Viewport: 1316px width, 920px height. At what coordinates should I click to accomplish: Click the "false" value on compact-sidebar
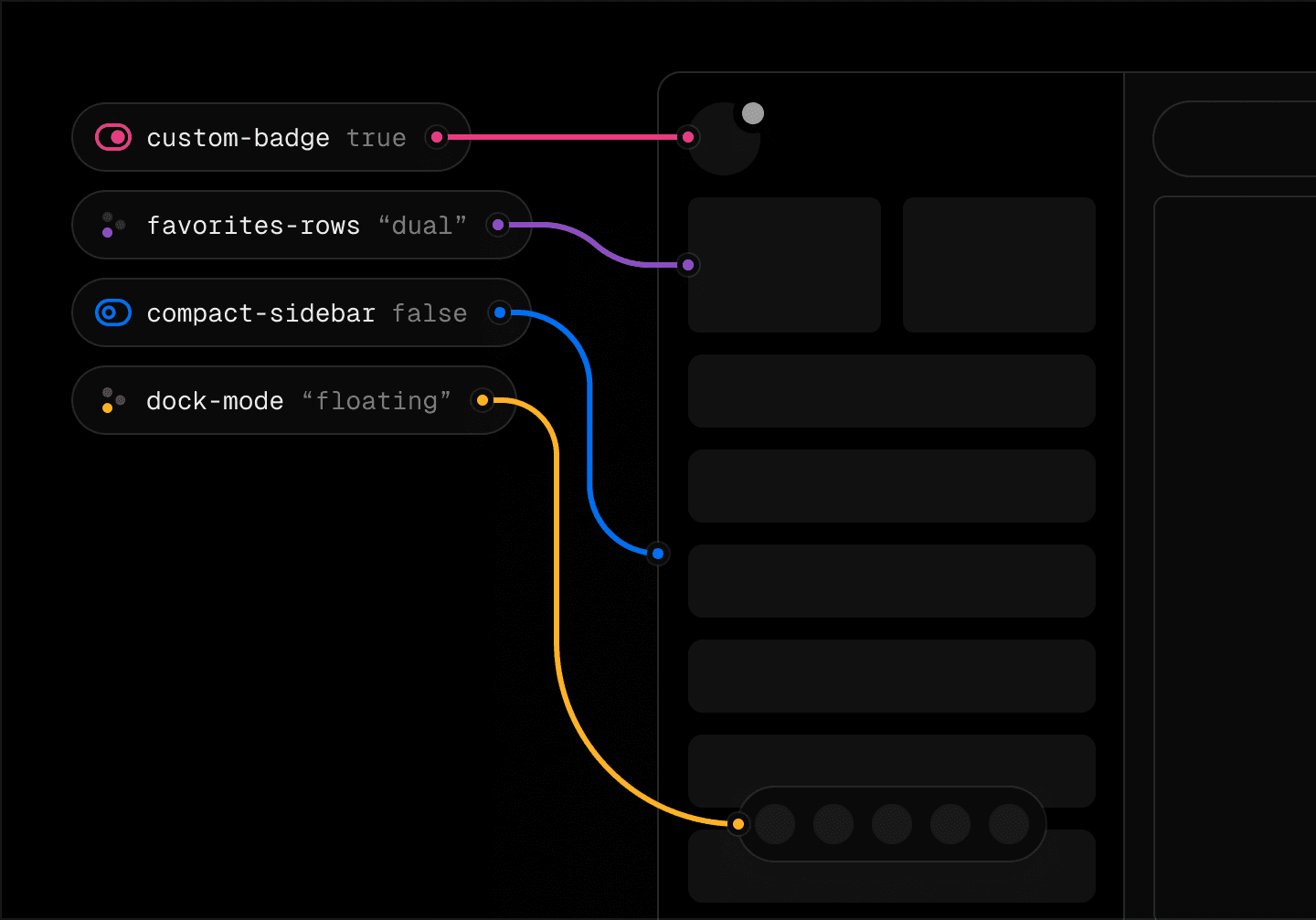pyautogui.click(x=430, y=312)
